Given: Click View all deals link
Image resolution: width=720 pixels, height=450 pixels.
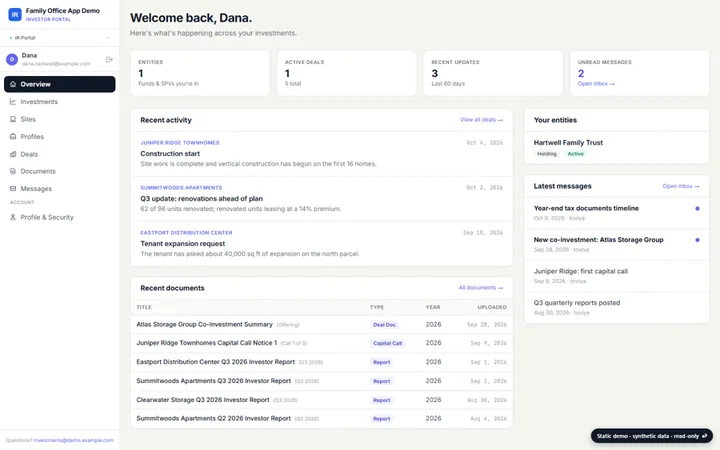Looking at the screenshot, I should coord(481,120).
